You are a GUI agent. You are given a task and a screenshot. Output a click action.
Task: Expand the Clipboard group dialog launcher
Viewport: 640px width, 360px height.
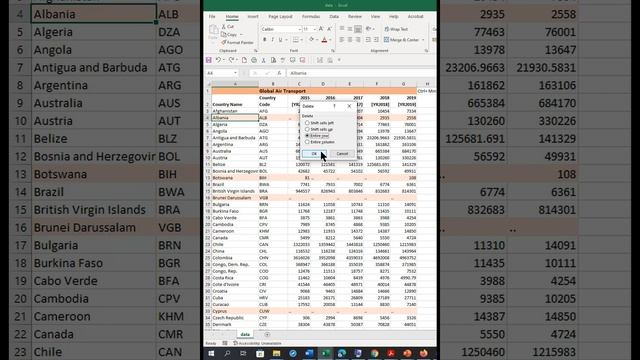tap(256, 51)
